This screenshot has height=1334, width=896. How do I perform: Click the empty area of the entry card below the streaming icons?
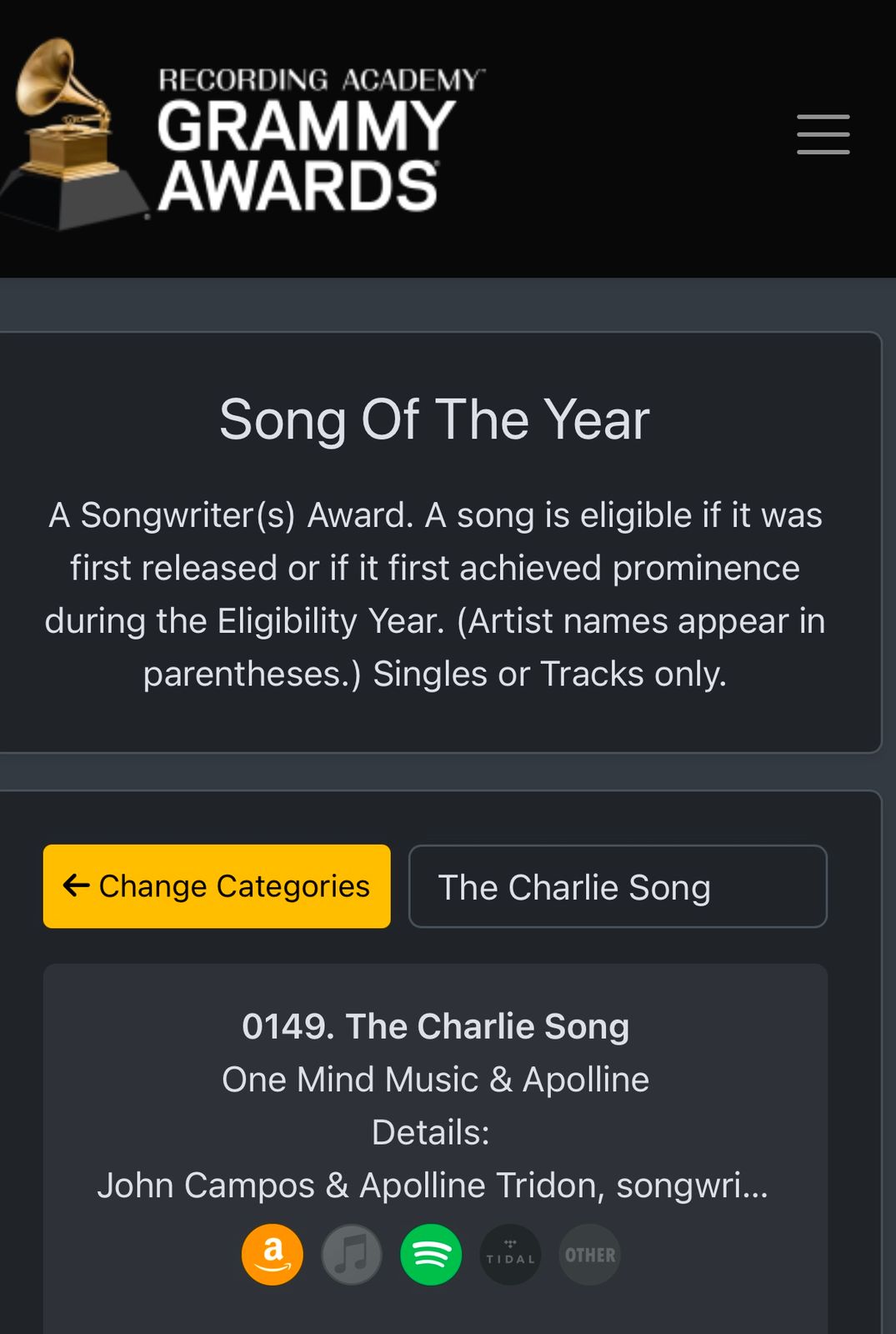pos(435,1311)
